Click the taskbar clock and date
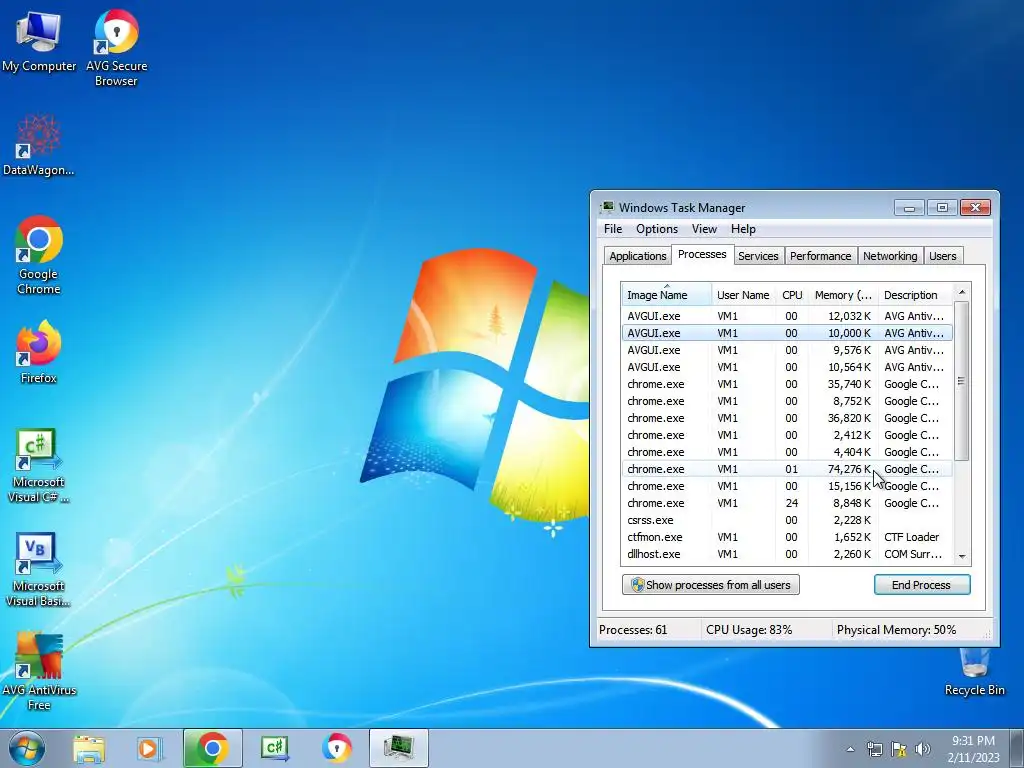This screenshot has width=1024, height=768. [x=973, y=749]
